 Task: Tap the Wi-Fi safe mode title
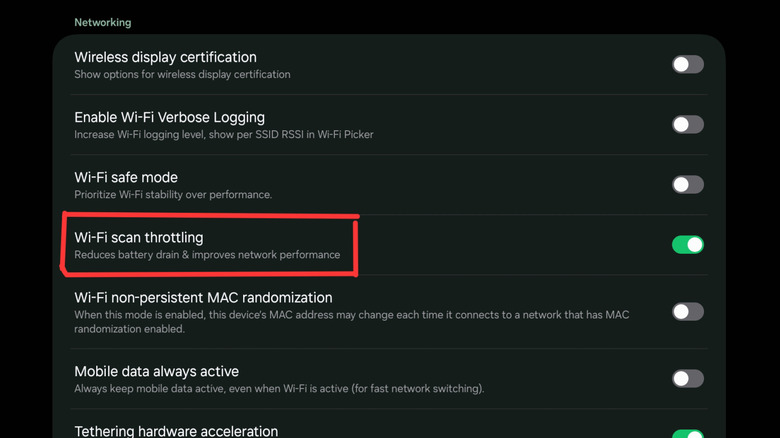[126, 177]
